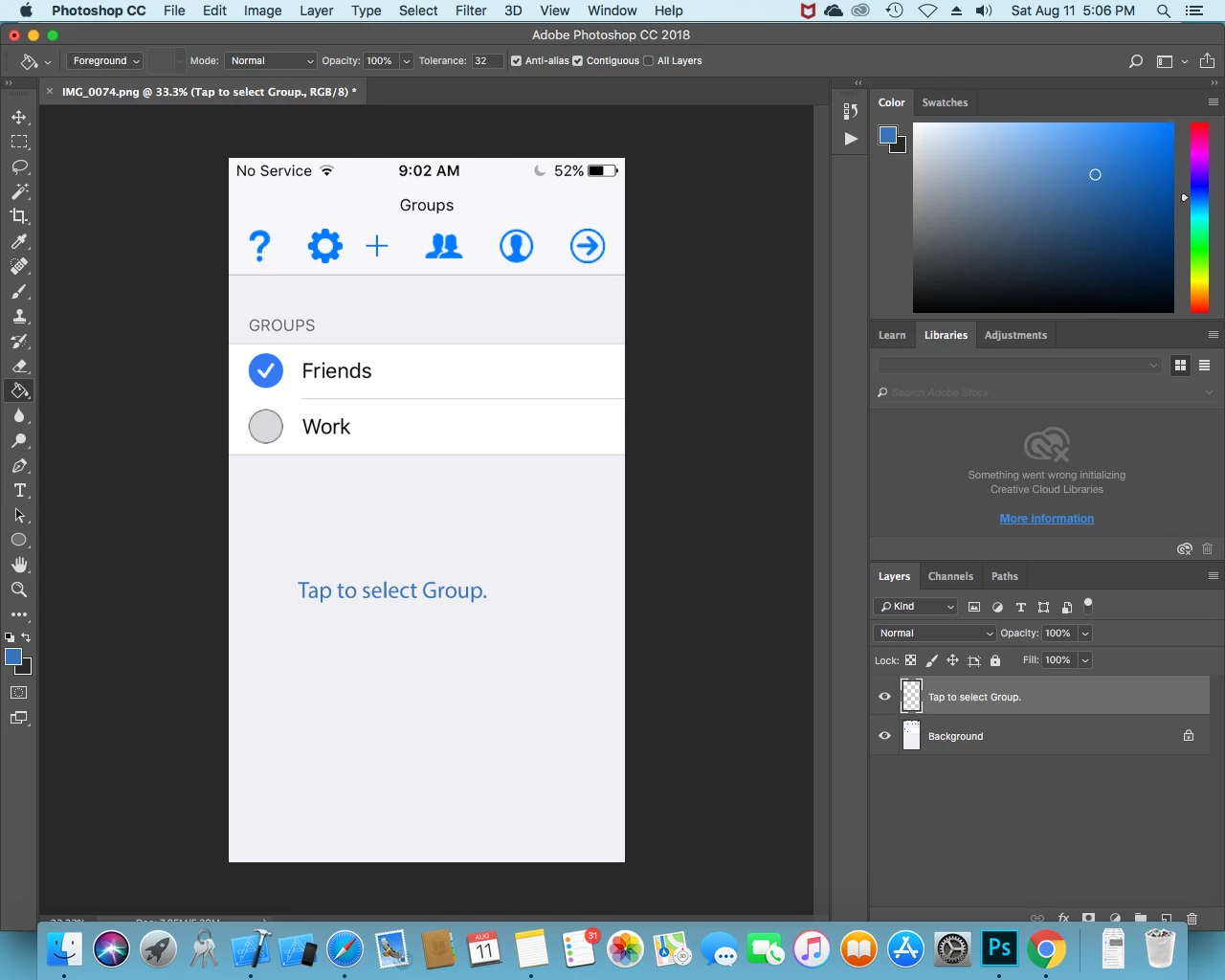Select the Paint Bucket tool

point(19,390)
